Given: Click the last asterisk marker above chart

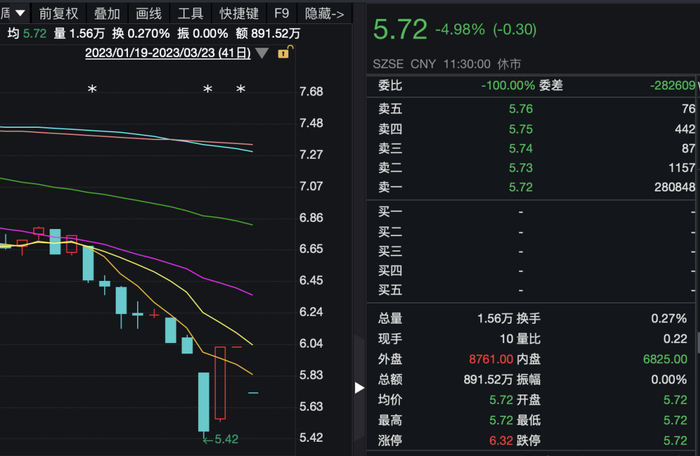Looking at the screenshot, I should coord(240,91).
